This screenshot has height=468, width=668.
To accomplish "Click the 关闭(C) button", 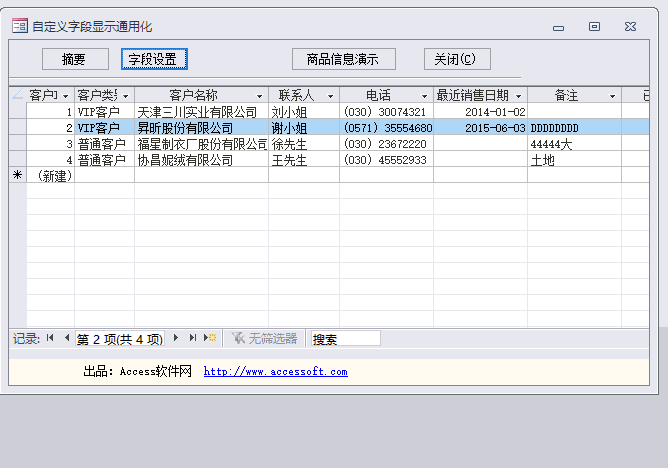I will (x=457, y=59).
